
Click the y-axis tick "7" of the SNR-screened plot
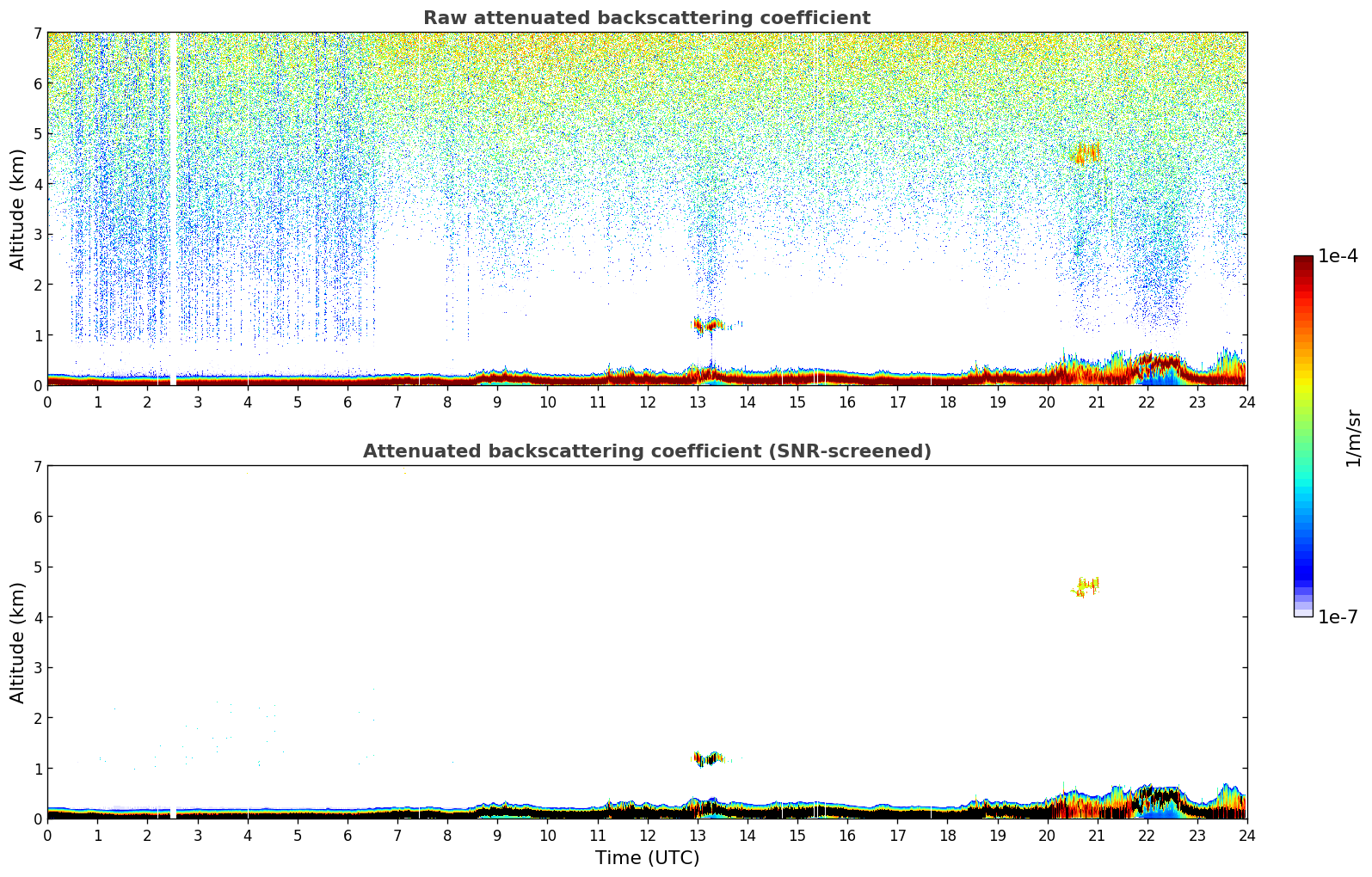coord(37,466)
